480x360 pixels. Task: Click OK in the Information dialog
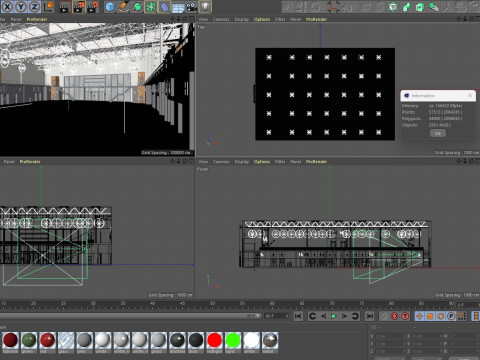(438, 133)
